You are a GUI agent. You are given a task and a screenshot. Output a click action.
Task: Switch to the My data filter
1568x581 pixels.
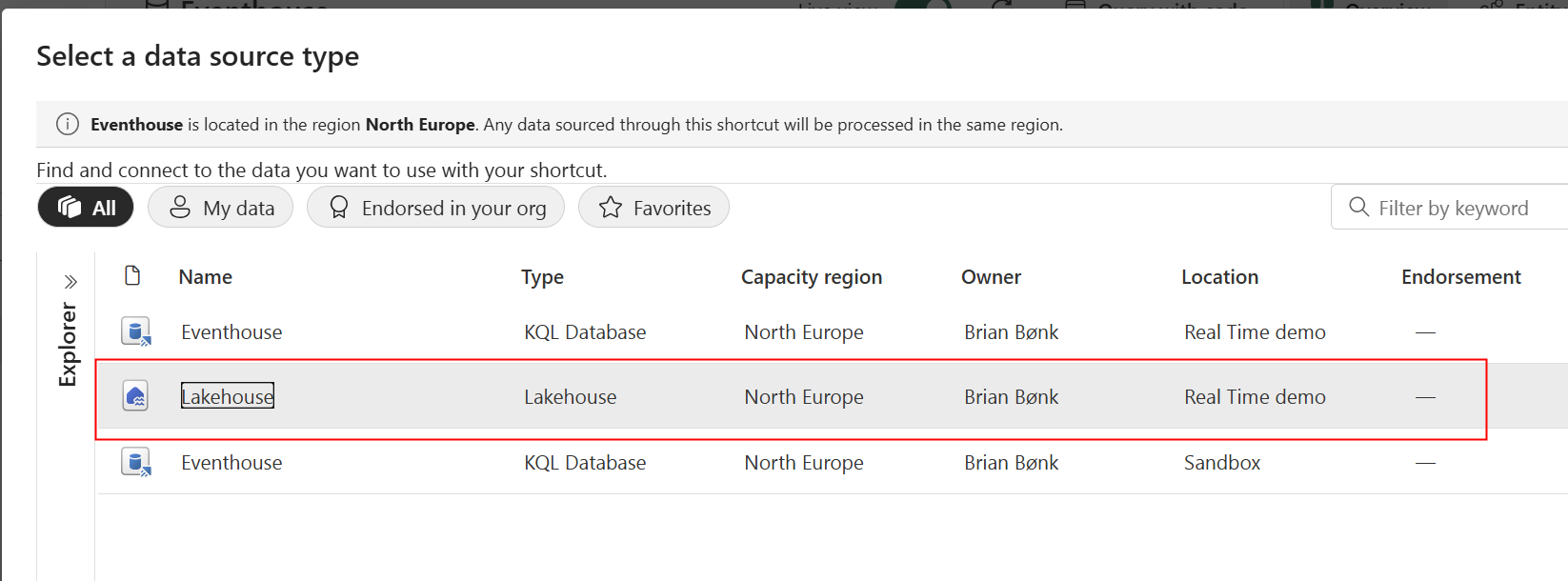tap(220, 208)
